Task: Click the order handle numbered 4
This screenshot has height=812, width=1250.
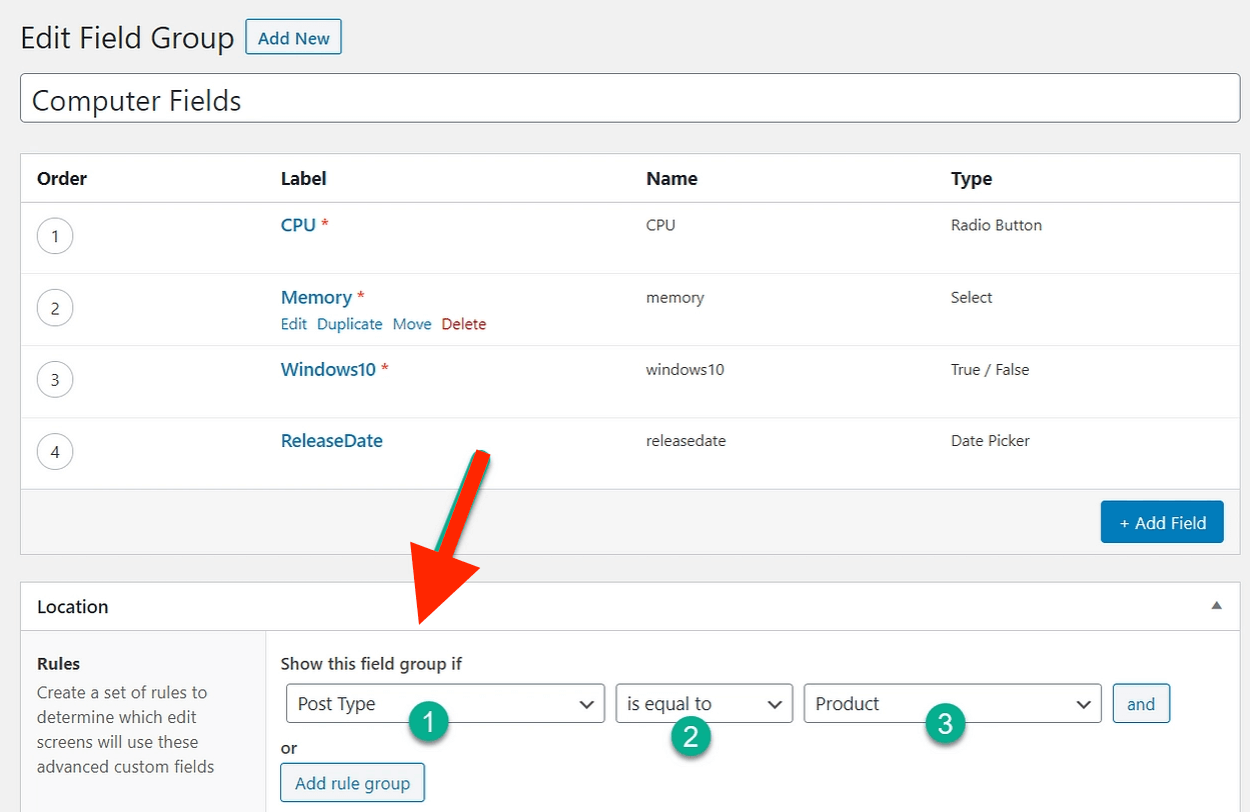Action: point(55,452)
